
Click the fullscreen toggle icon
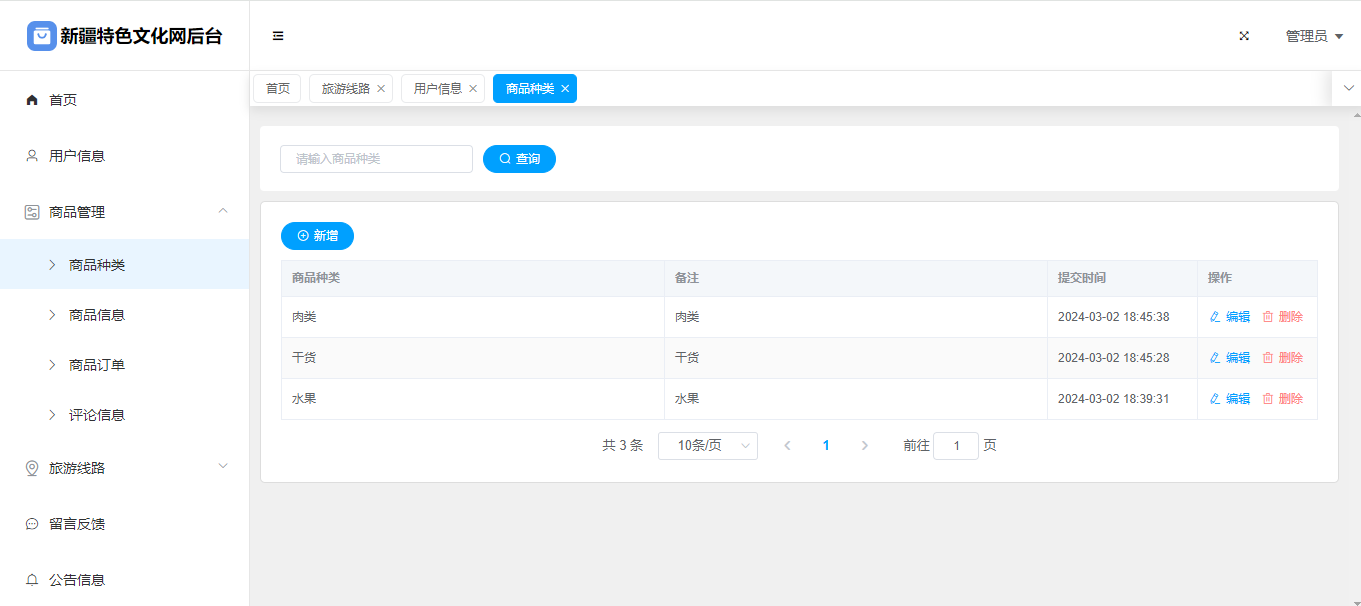tap(1244, 36)
